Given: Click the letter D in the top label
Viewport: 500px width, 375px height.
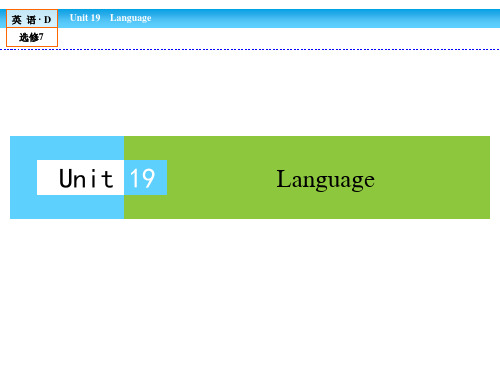Looking at the screenshot, I should pos(47,20).
